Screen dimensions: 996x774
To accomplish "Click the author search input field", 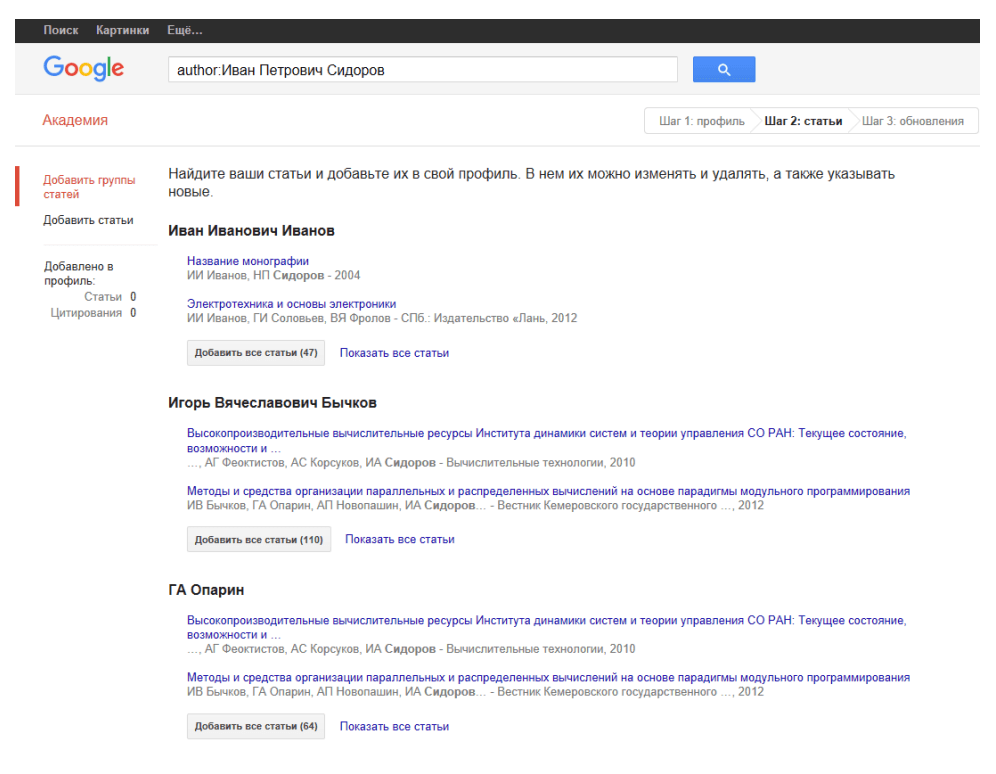I will [x=422, y=69].
